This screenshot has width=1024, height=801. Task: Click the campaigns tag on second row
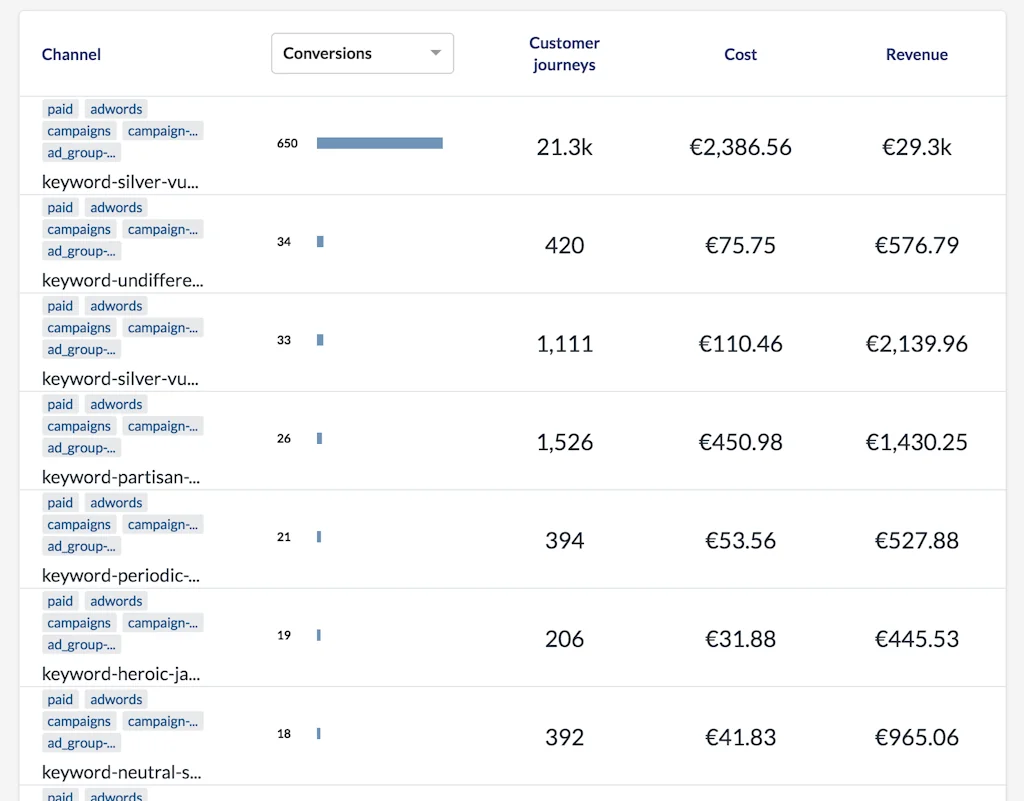coord(78,229)
